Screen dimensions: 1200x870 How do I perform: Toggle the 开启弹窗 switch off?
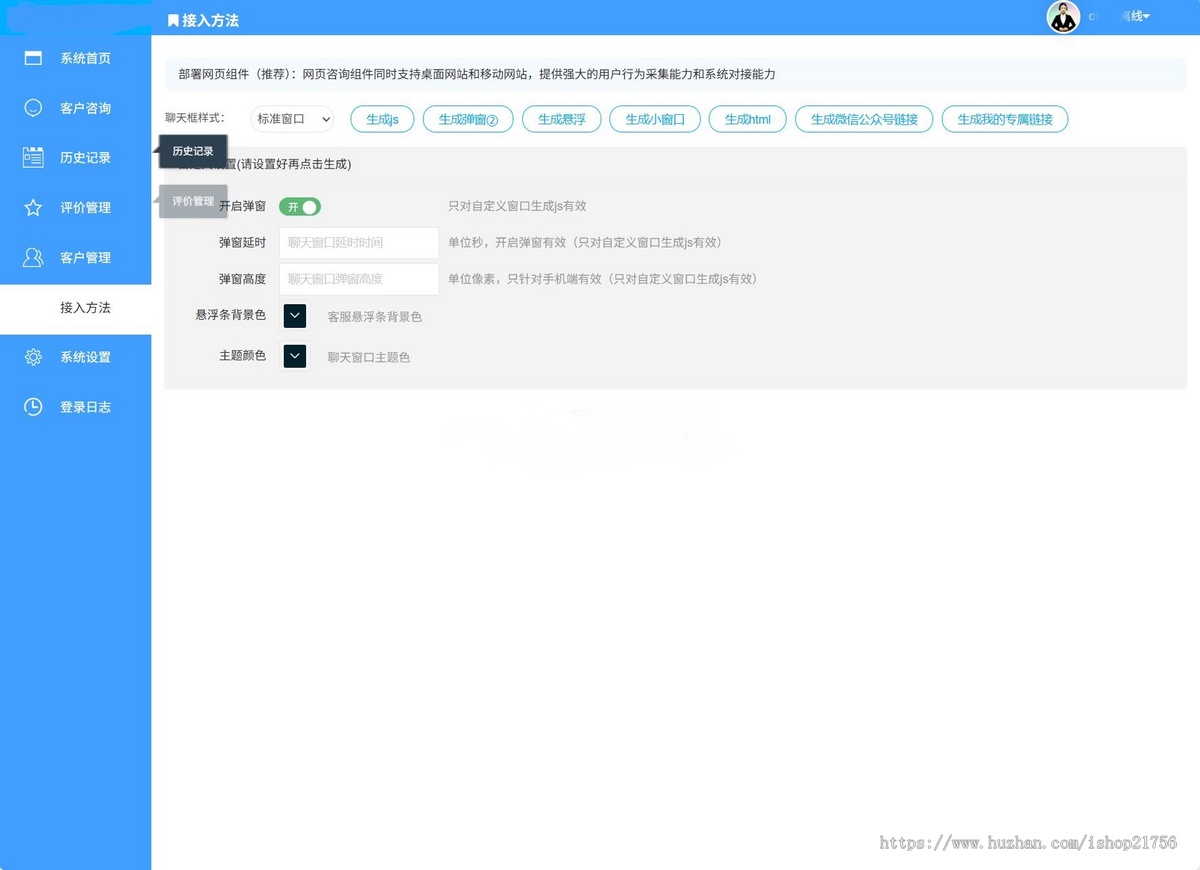[x=299, y=206]
